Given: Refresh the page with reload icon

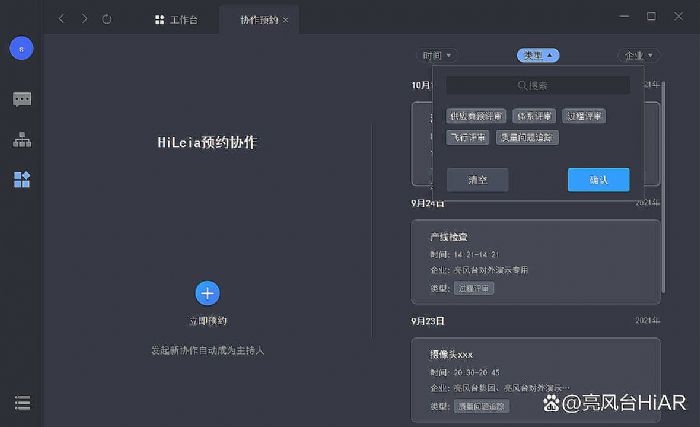Looking at the screenshot, I should pos(107,19).
